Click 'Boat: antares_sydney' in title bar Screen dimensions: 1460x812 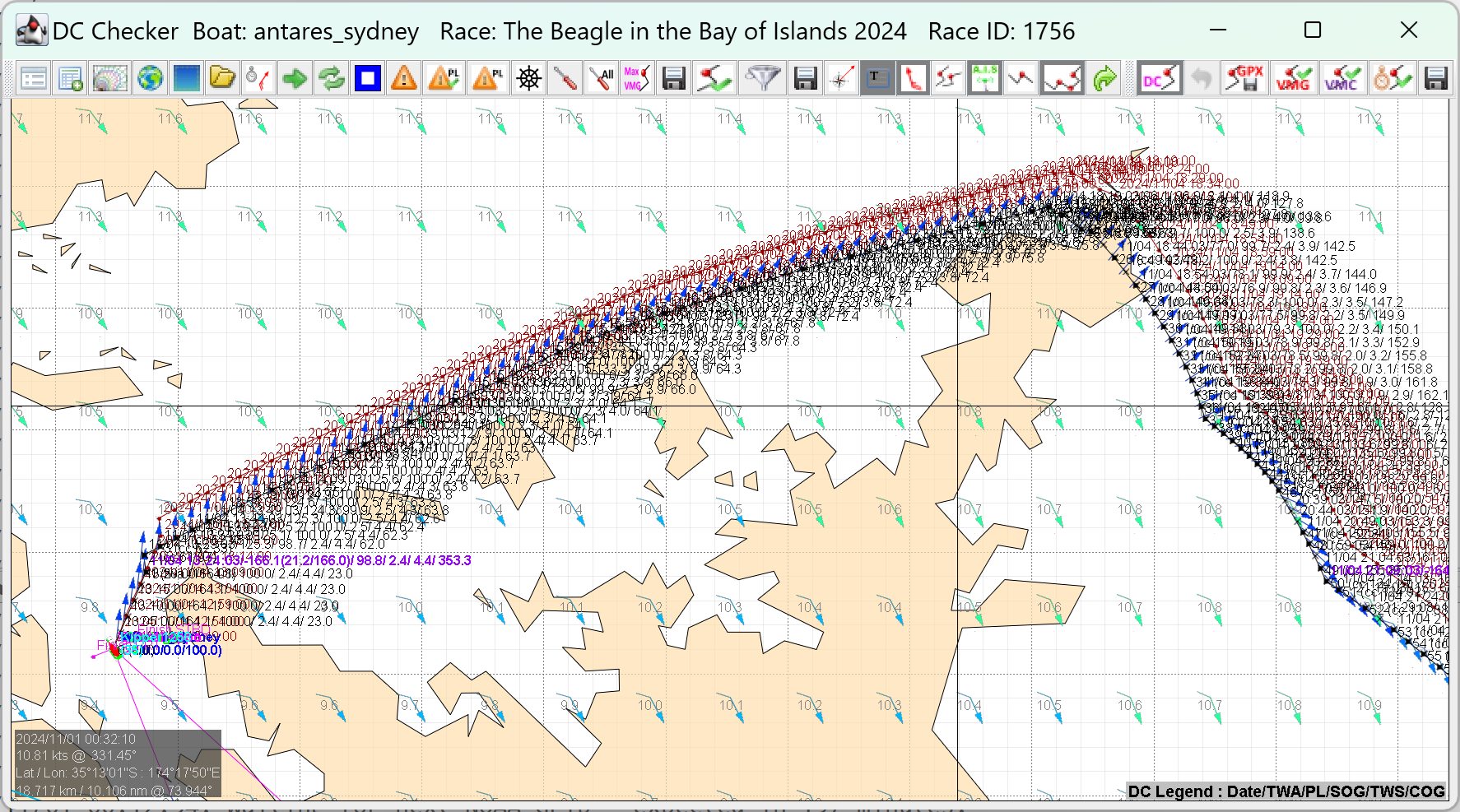[305, 31]
